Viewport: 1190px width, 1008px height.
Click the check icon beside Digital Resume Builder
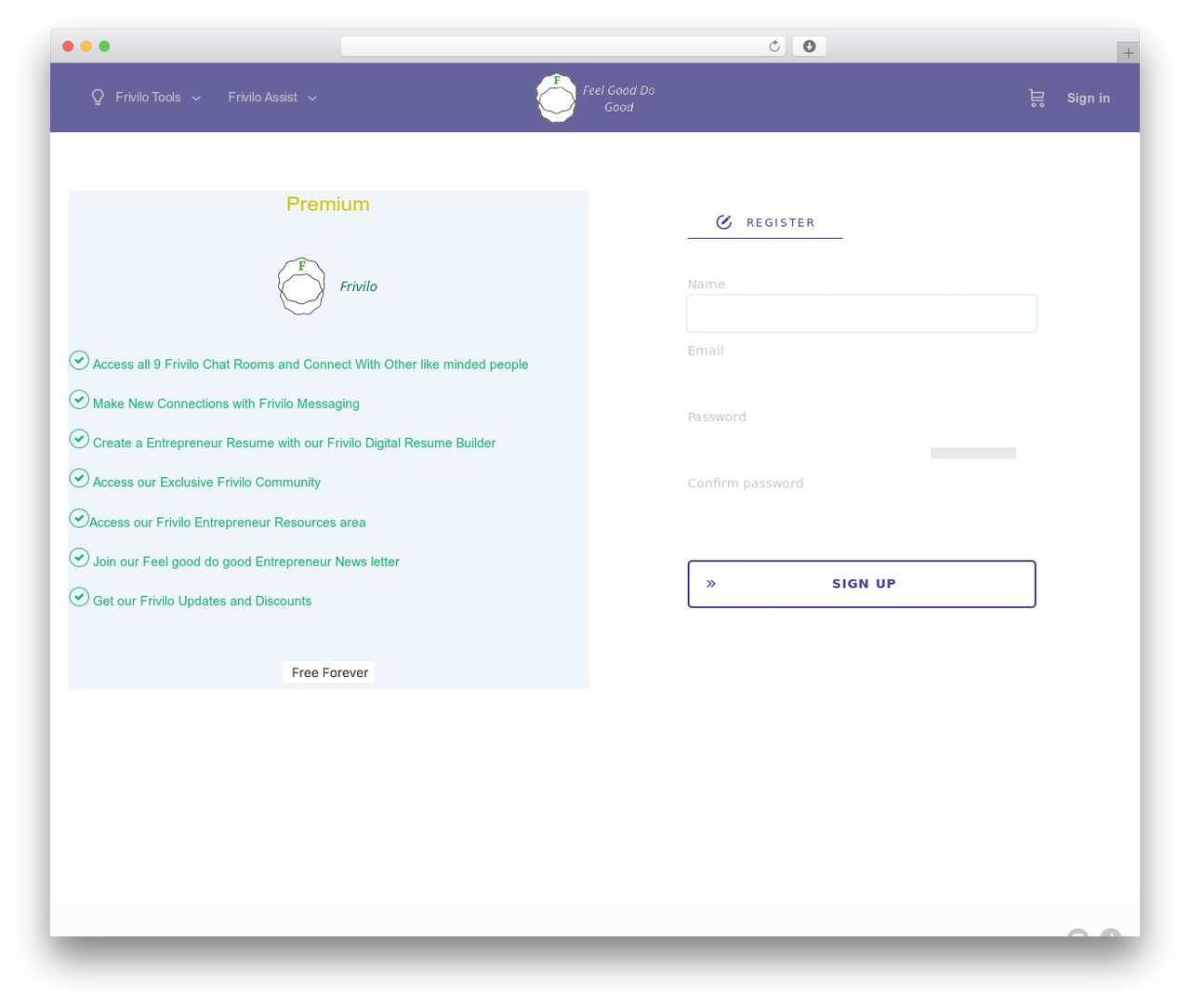point(79,439)
